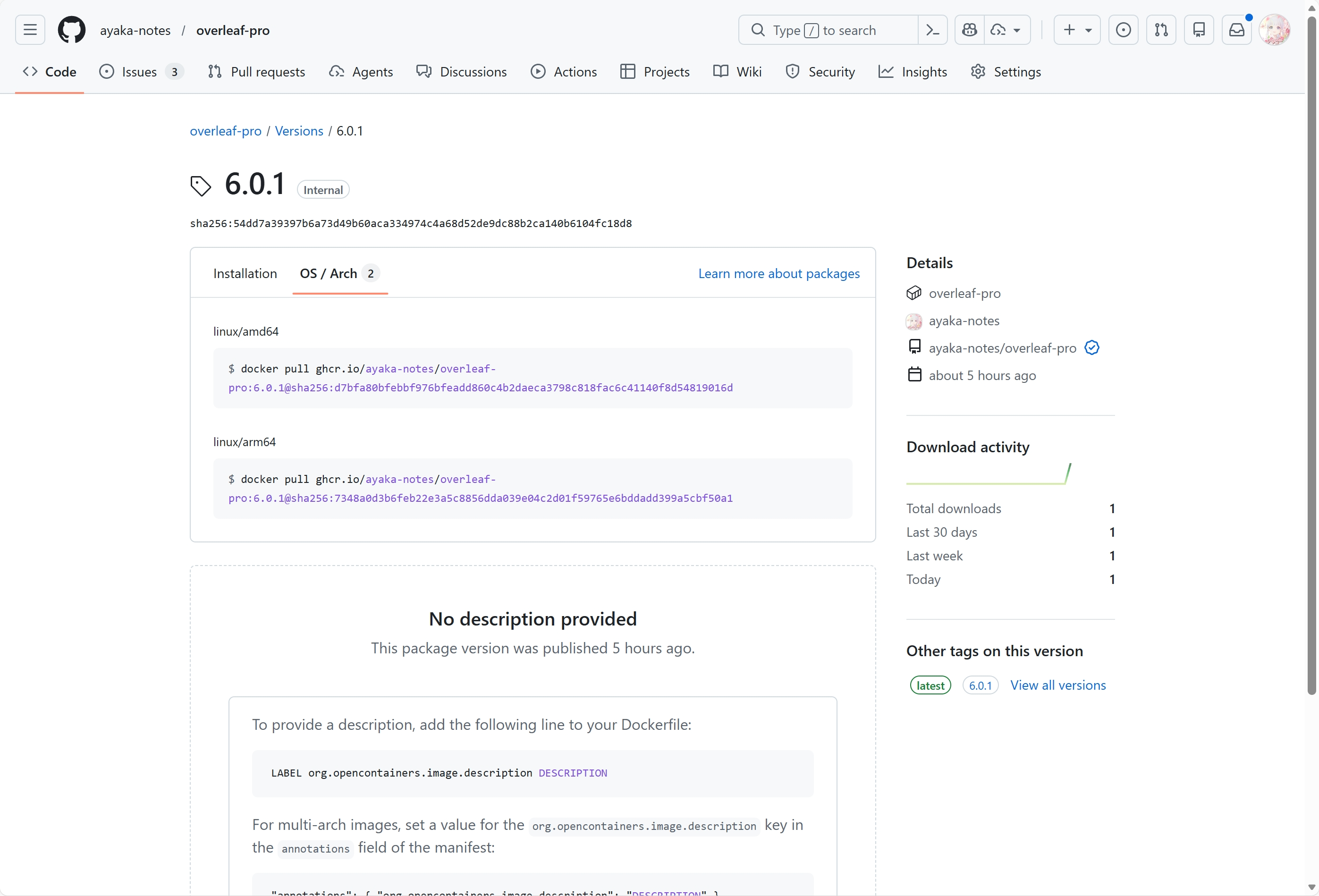Open the Copilot chat icon
Image resolution: width=1319 pixels, height=896 pixels.
coord(969,30)
